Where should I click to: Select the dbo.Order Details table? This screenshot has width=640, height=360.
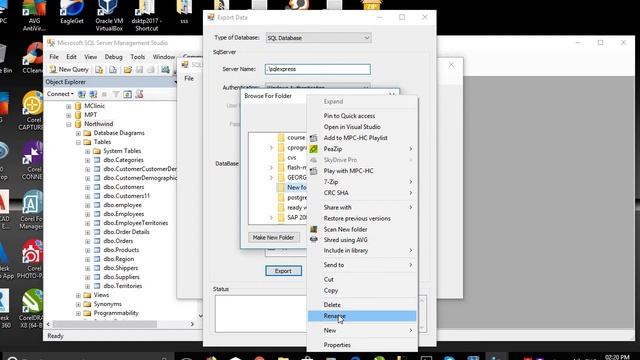(127, 232)
